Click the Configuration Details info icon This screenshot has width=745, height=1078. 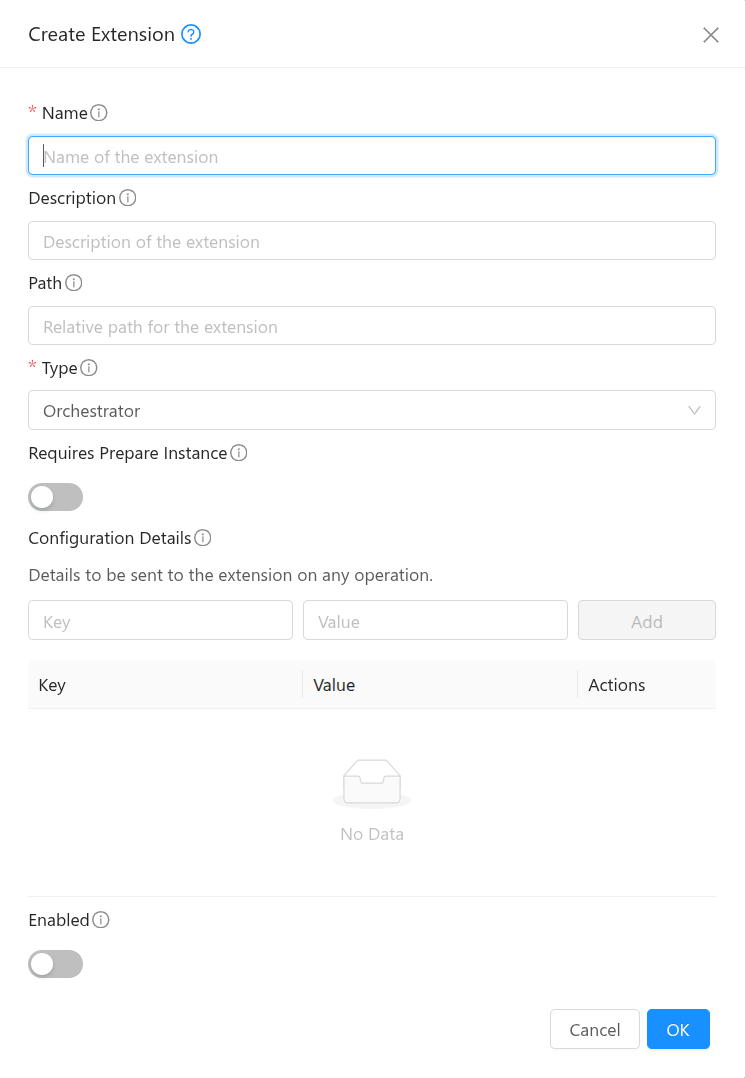coord(204,538)
